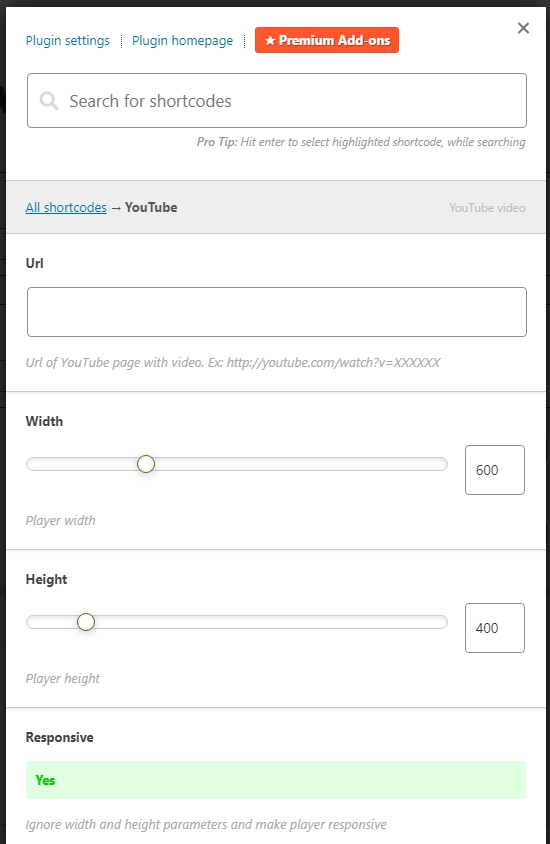550x844 pixels.
Task: Open the Plugin homepage link
Action: point(182,40)
